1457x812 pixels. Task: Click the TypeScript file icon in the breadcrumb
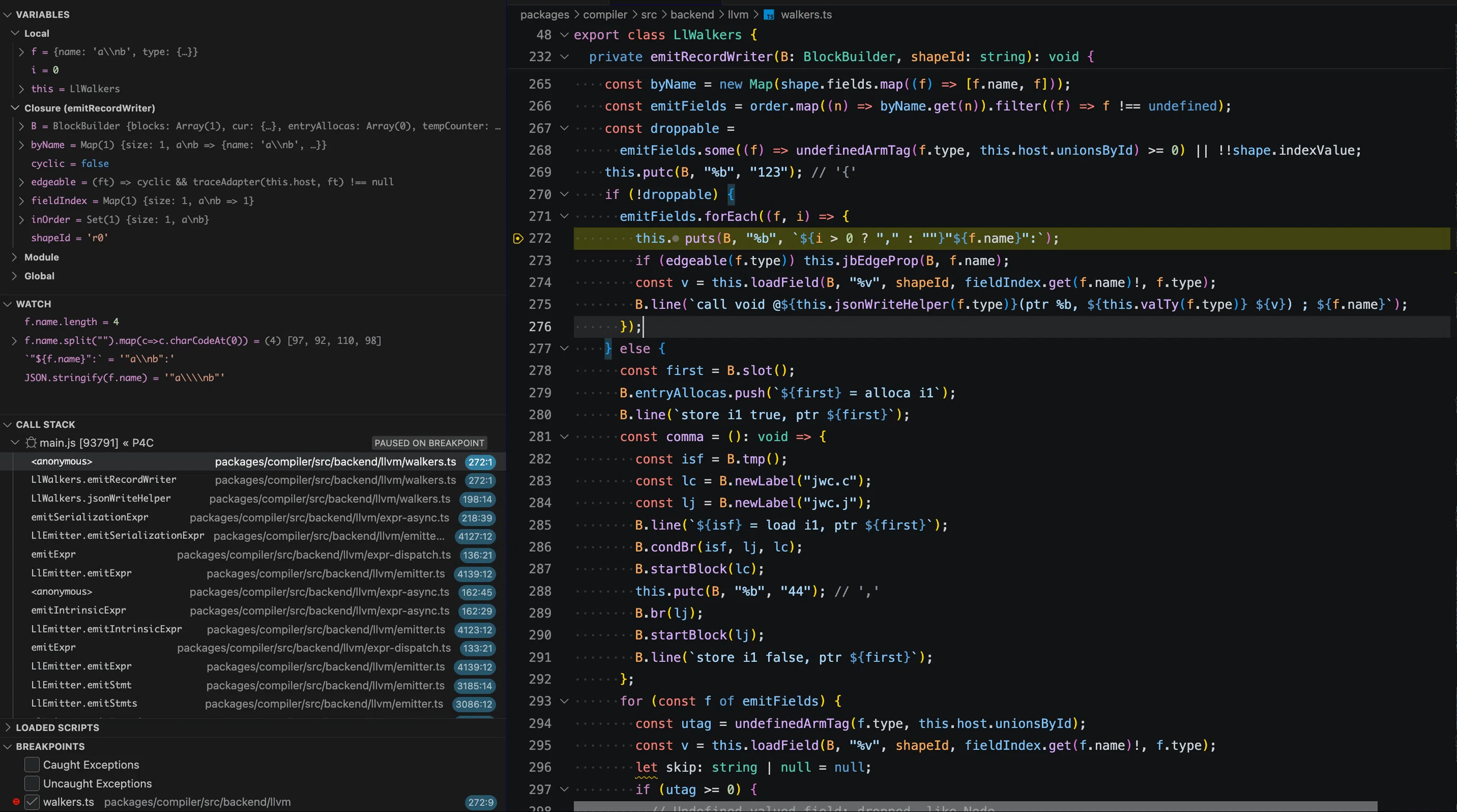(769, 15)
